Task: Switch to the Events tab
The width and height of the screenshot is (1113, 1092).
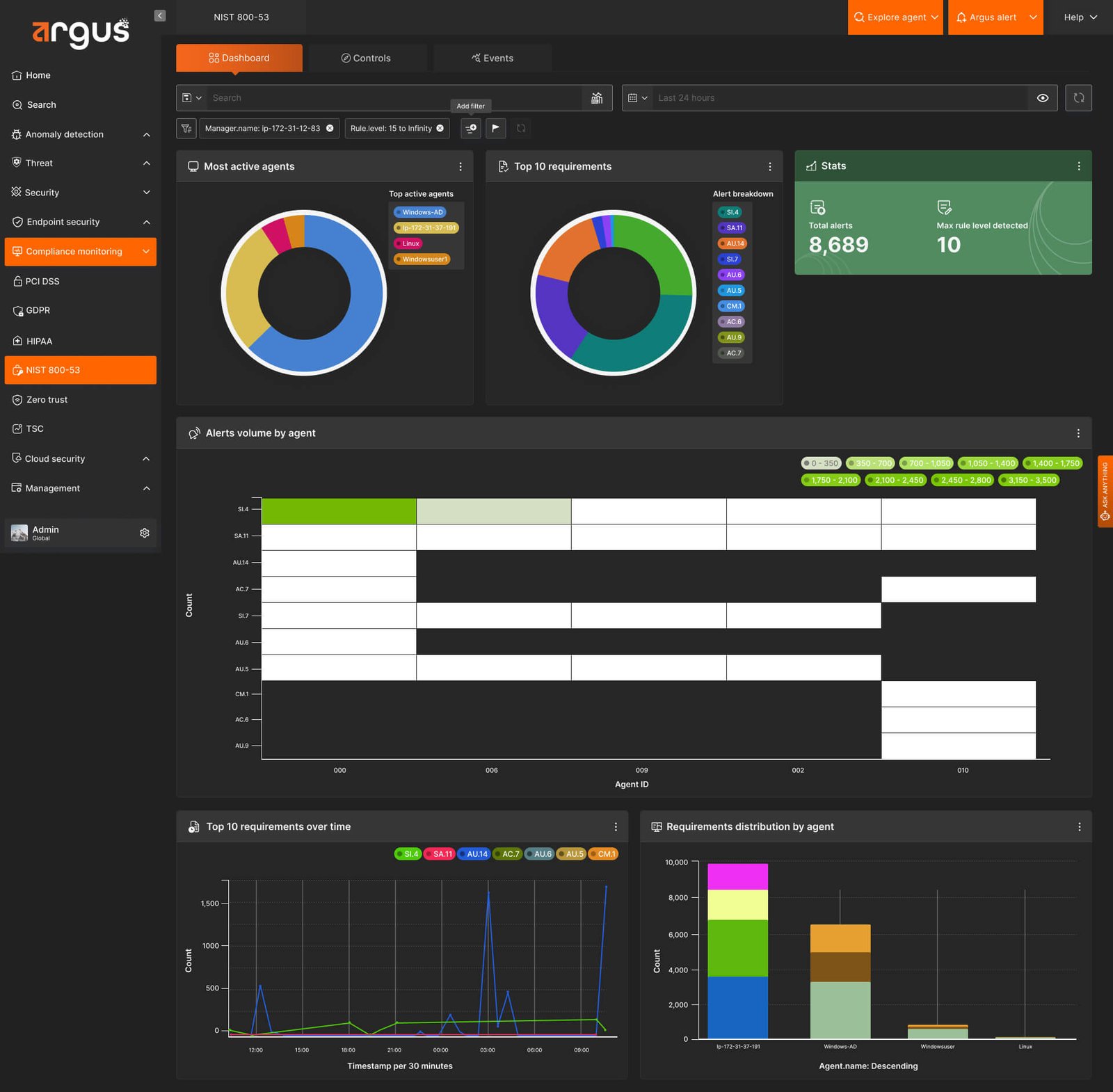Action: coord(493,58)
